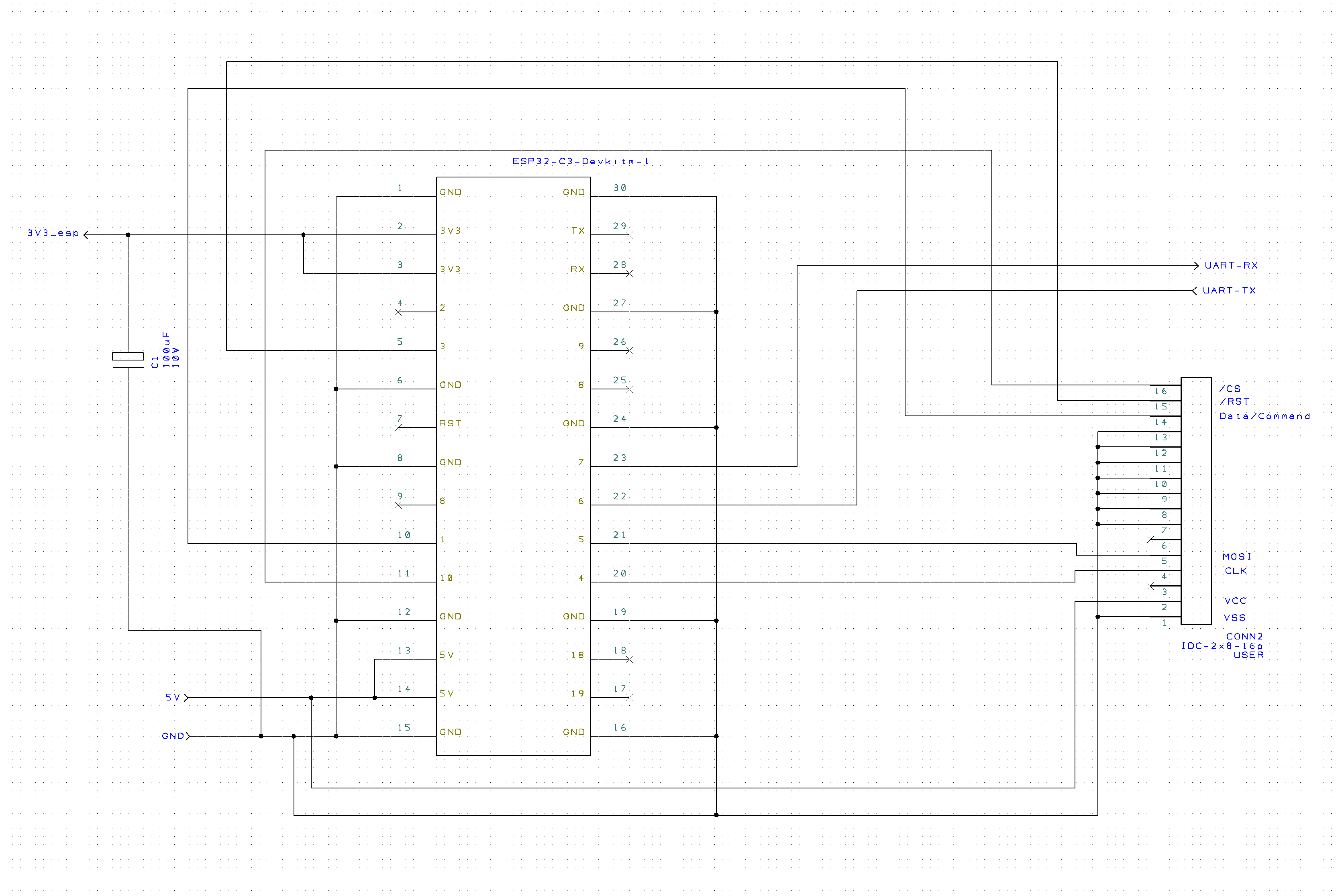Click the no-connect marker on pin 17
This screenshot has height=896, width=1342.
pos(629,698)
